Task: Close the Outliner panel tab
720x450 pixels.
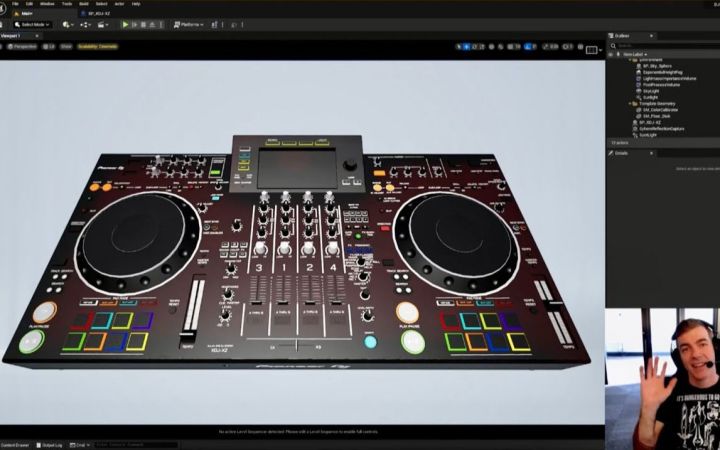Action: [651, 36]
